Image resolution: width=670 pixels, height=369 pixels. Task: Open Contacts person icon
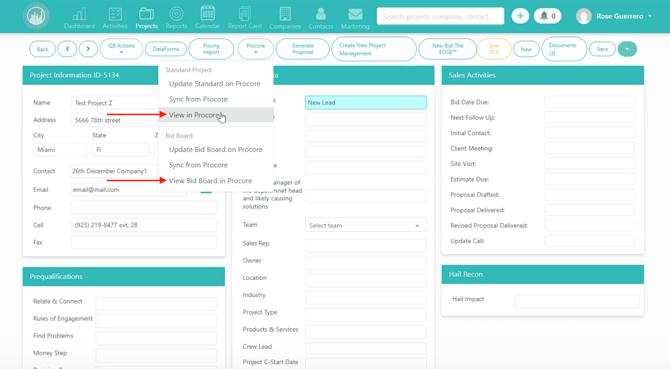pos(320,18)
